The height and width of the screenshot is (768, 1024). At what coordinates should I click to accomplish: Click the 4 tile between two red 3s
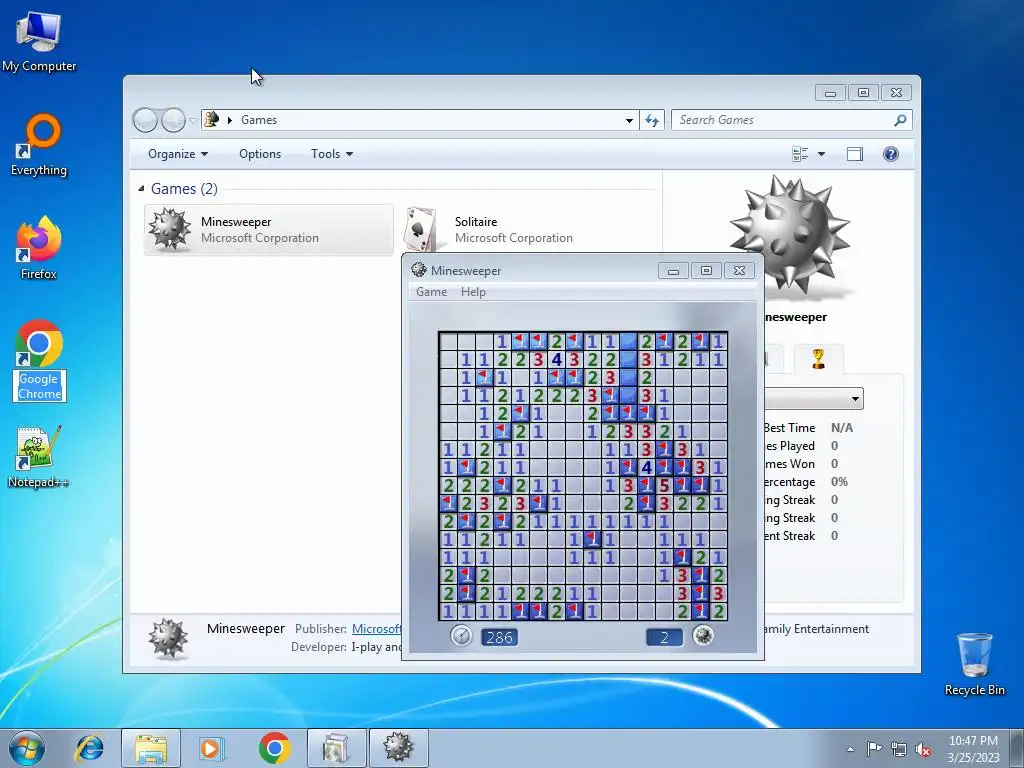(x=556, y=359)
